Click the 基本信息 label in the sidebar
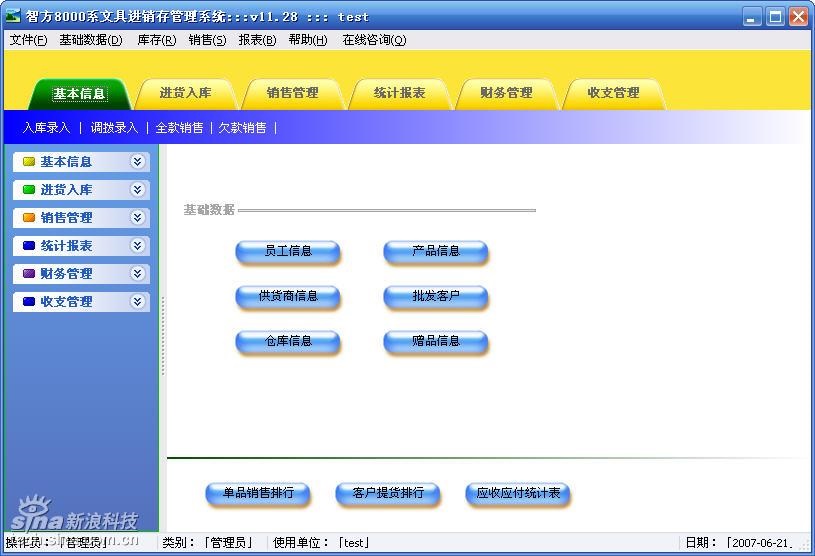Image resolution: width=815 pixels, height=556 pixels. [67, 162]
